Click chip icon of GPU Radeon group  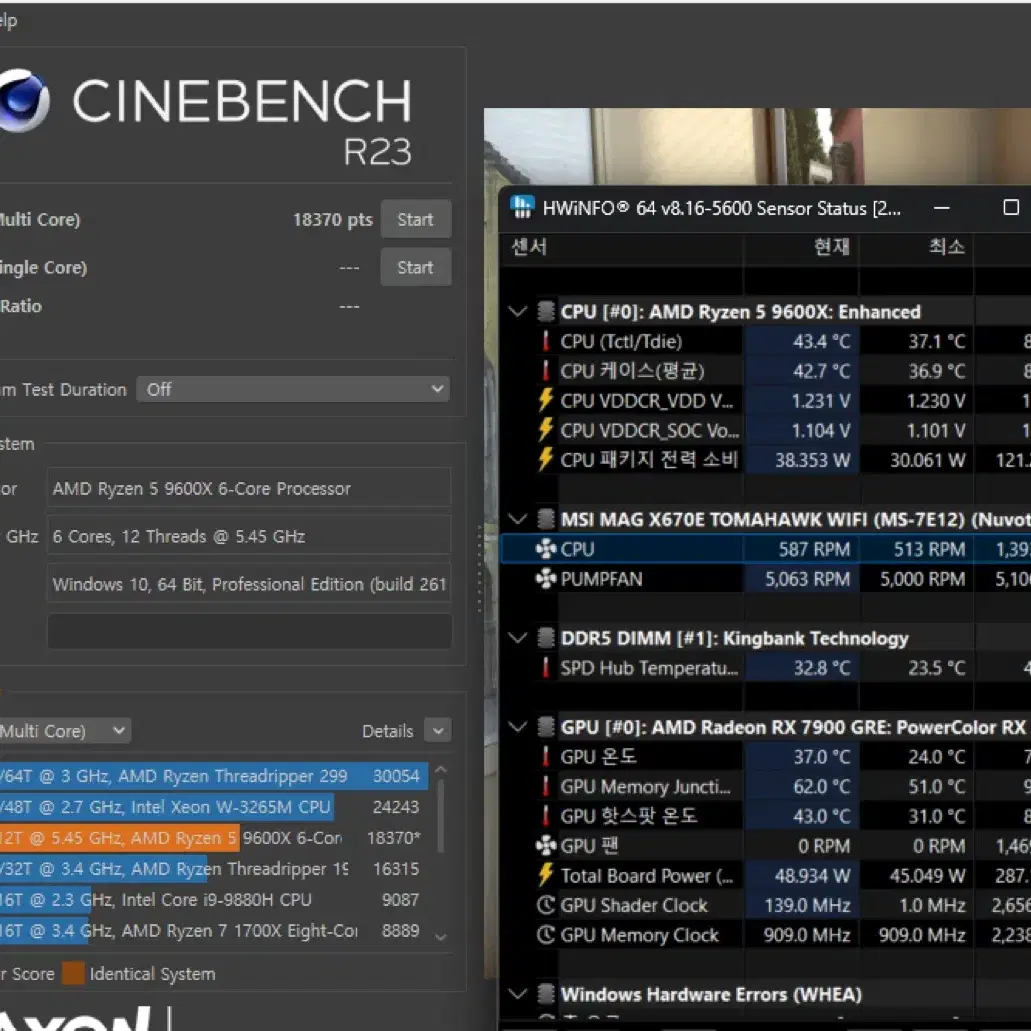pos(546,727)
